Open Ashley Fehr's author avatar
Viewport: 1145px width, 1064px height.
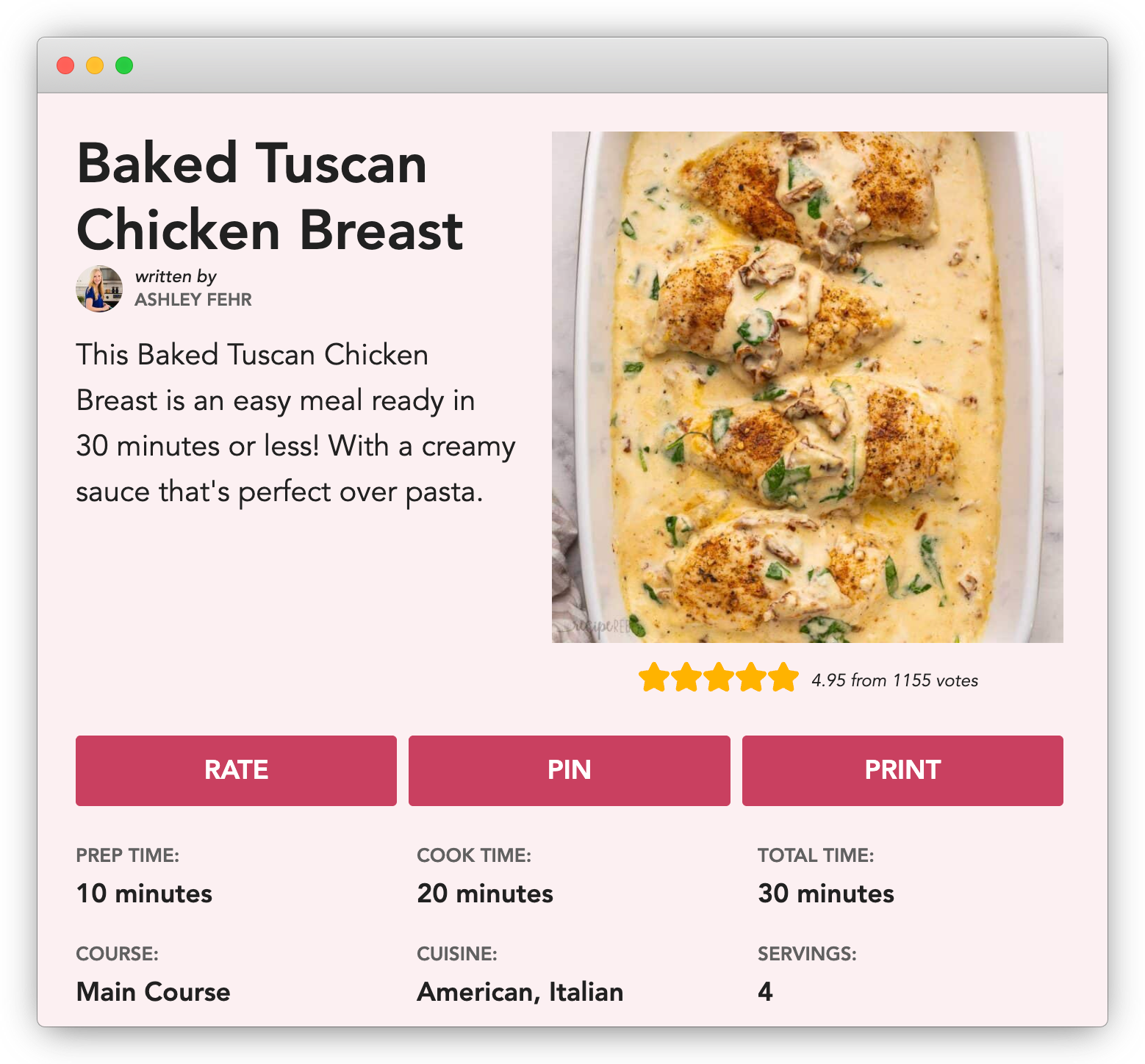99,289
